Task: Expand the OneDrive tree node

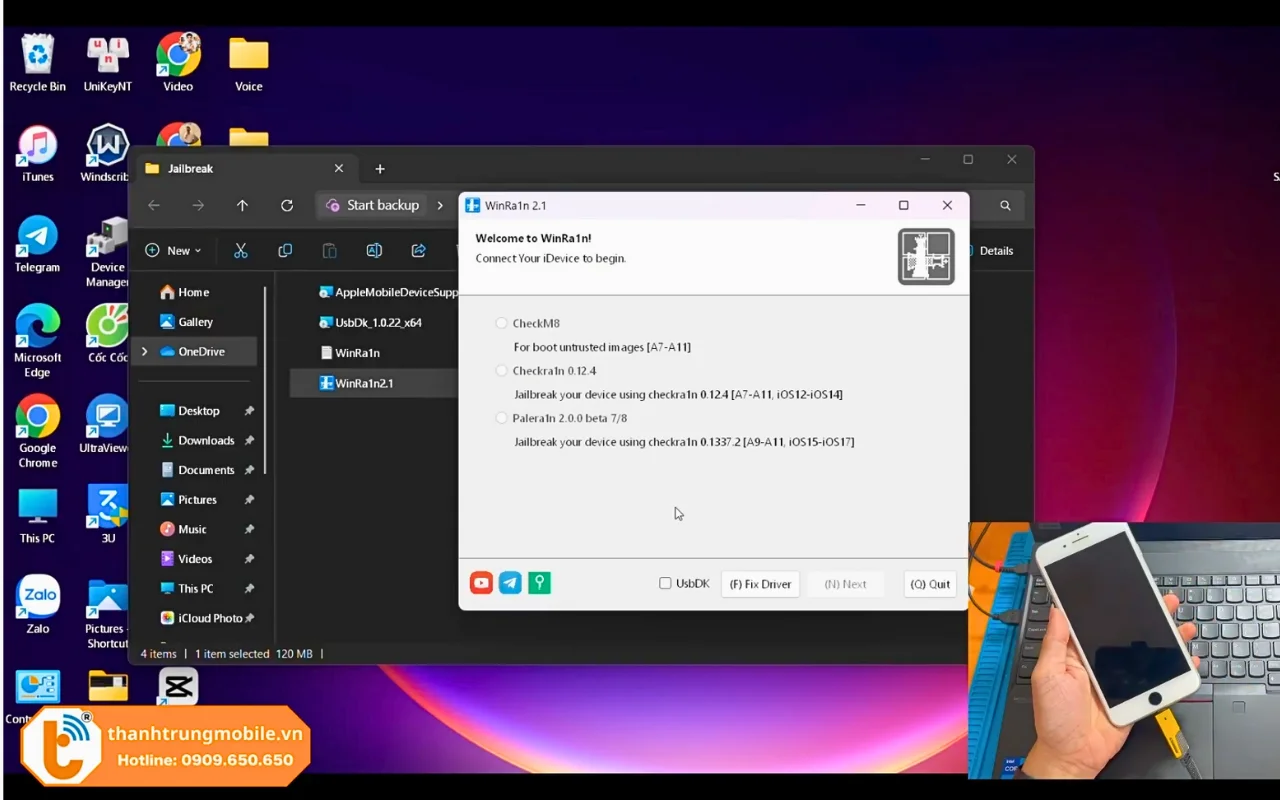Action: tap(145, 352)
